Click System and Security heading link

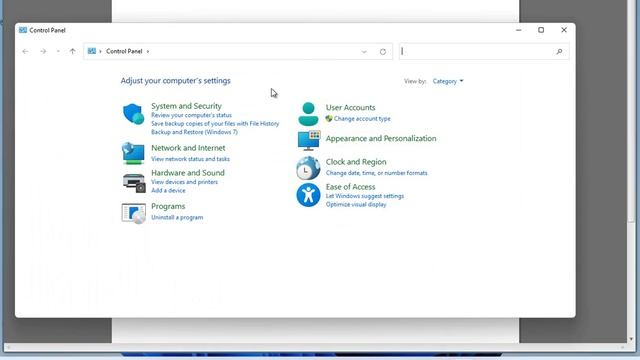(186, 106)
